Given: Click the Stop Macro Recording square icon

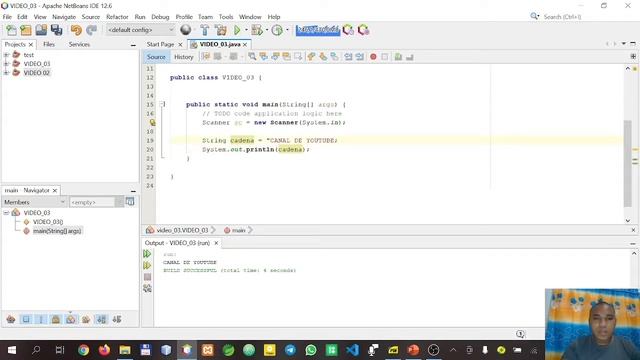Looking at the screenshot, I should tap(384, 57).
